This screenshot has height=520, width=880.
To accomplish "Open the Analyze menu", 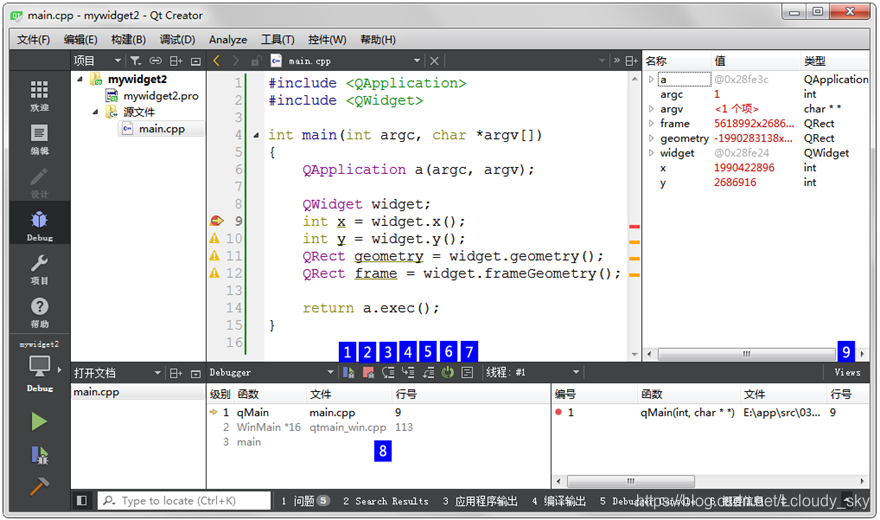I will (x=228, y=39).
